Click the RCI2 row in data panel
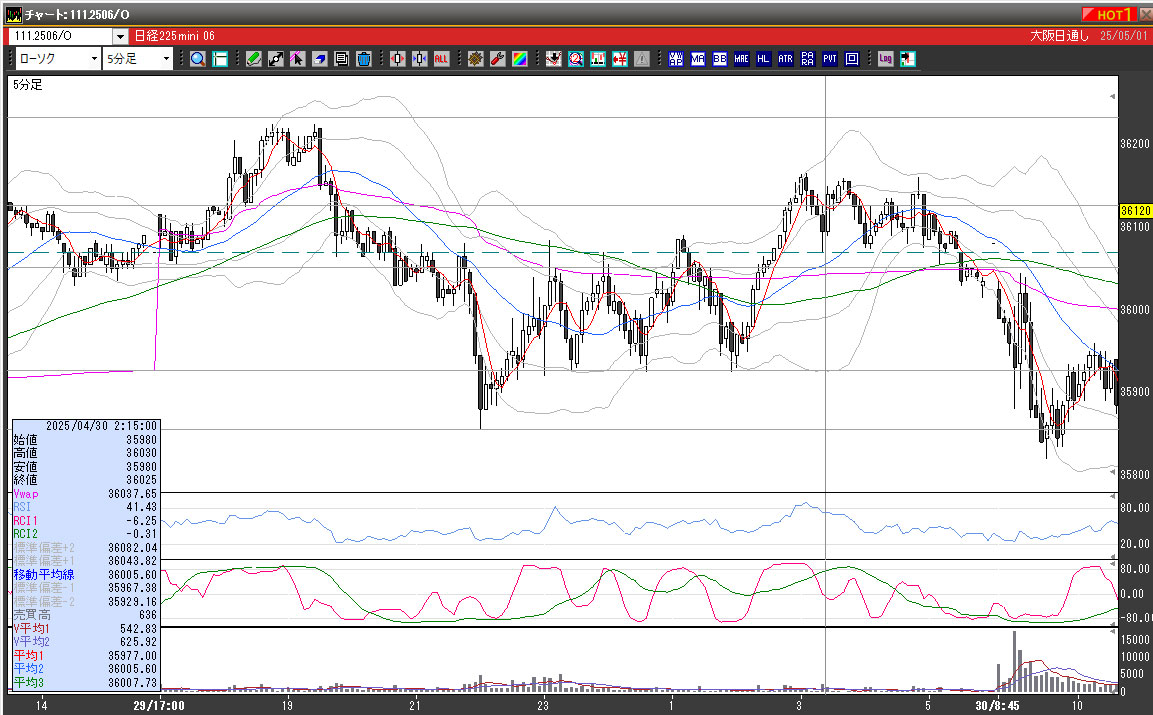This screenshot has width=1153, height=715. point(85,534)
